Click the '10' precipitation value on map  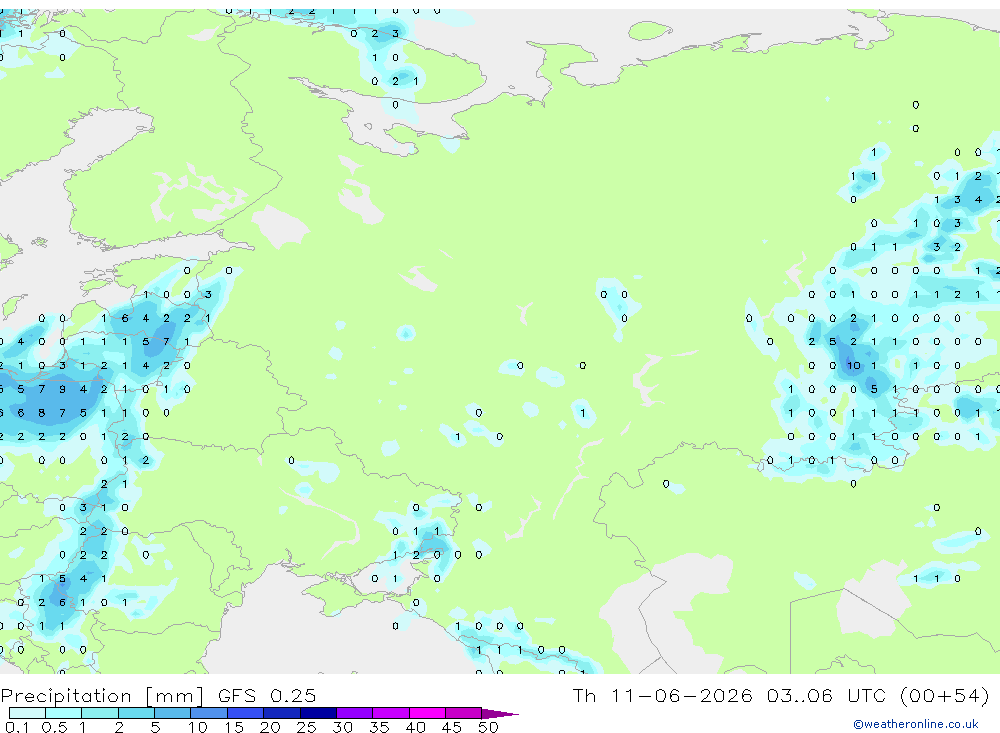click(853, 366)
